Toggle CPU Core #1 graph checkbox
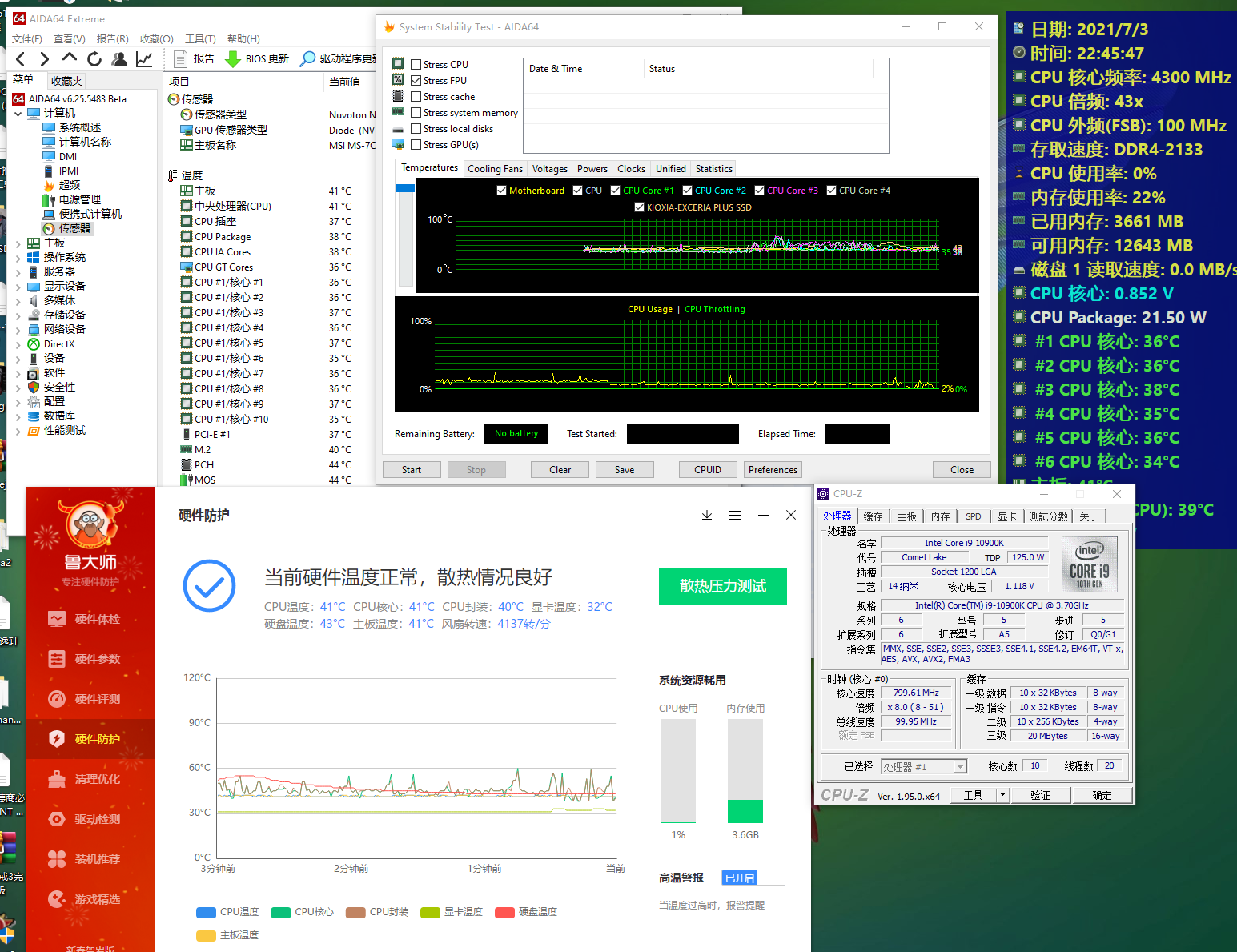The width and height of the screenshot is (1237, 952). click(x=615, y=191)
